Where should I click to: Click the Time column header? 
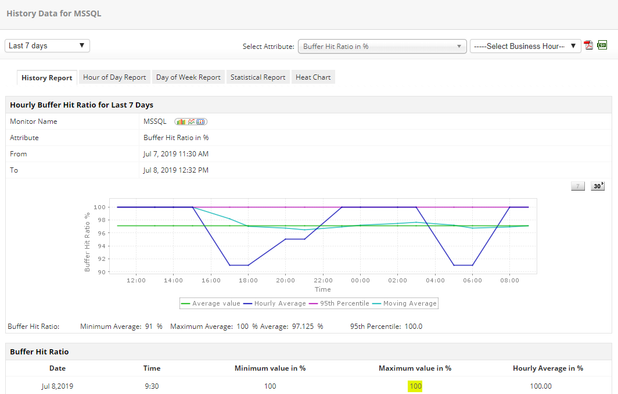pos(152,368)
